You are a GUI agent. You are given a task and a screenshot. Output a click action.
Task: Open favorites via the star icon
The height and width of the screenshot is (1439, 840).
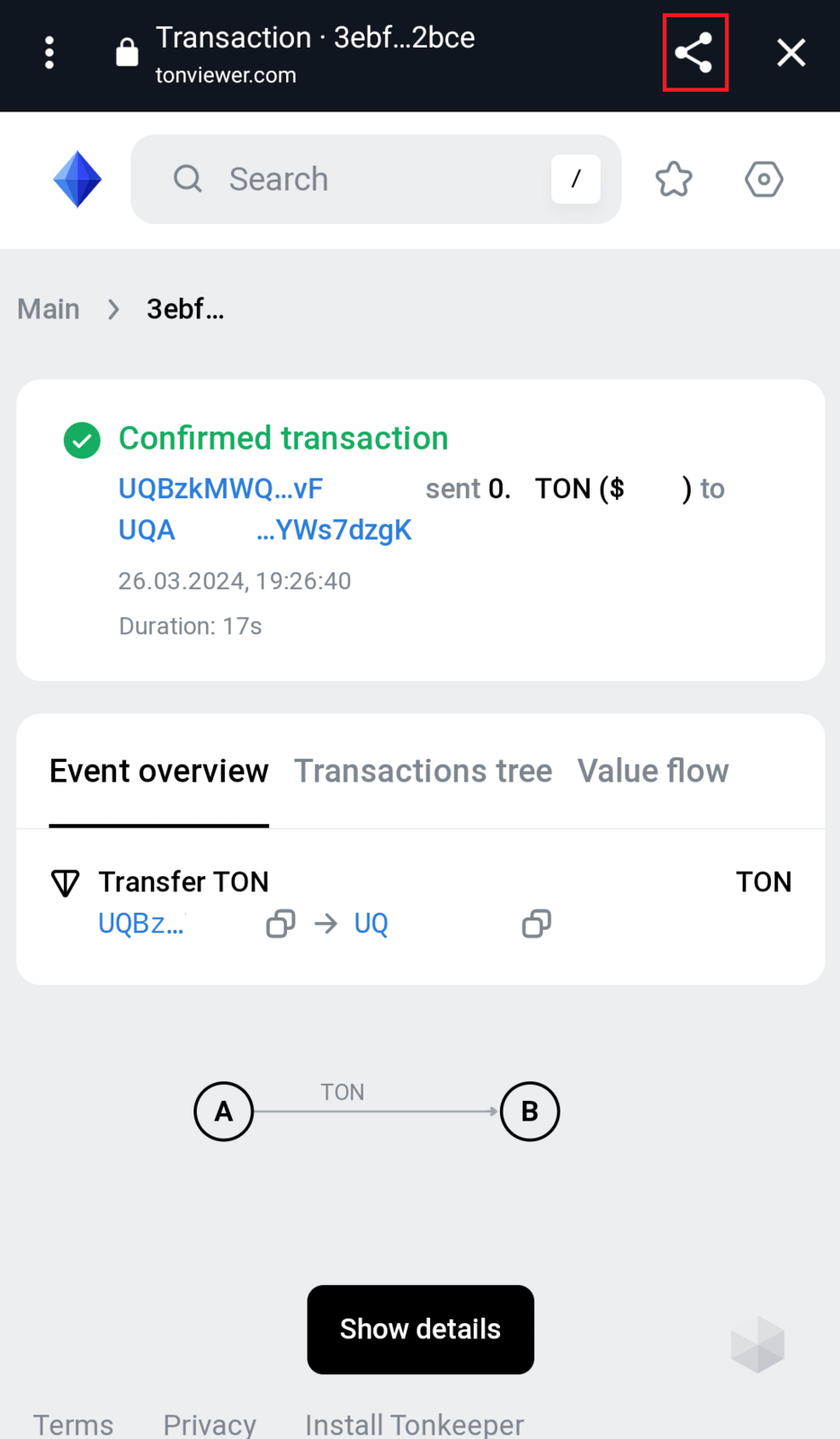674,179
